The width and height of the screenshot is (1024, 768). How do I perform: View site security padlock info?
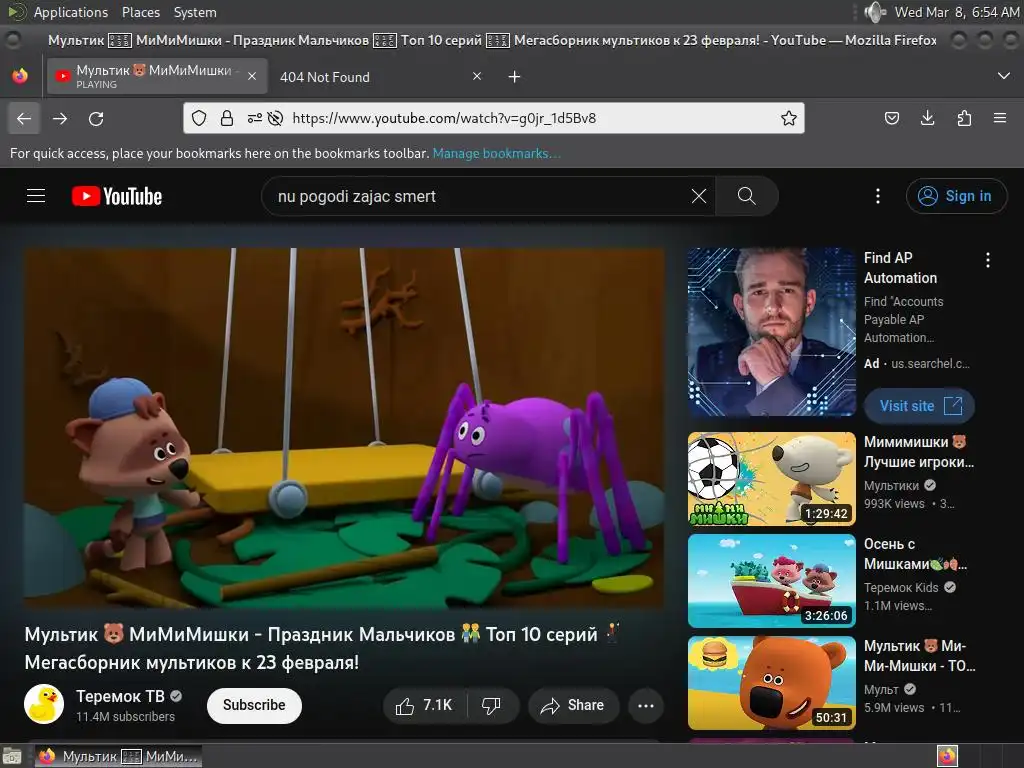point(227,118)
